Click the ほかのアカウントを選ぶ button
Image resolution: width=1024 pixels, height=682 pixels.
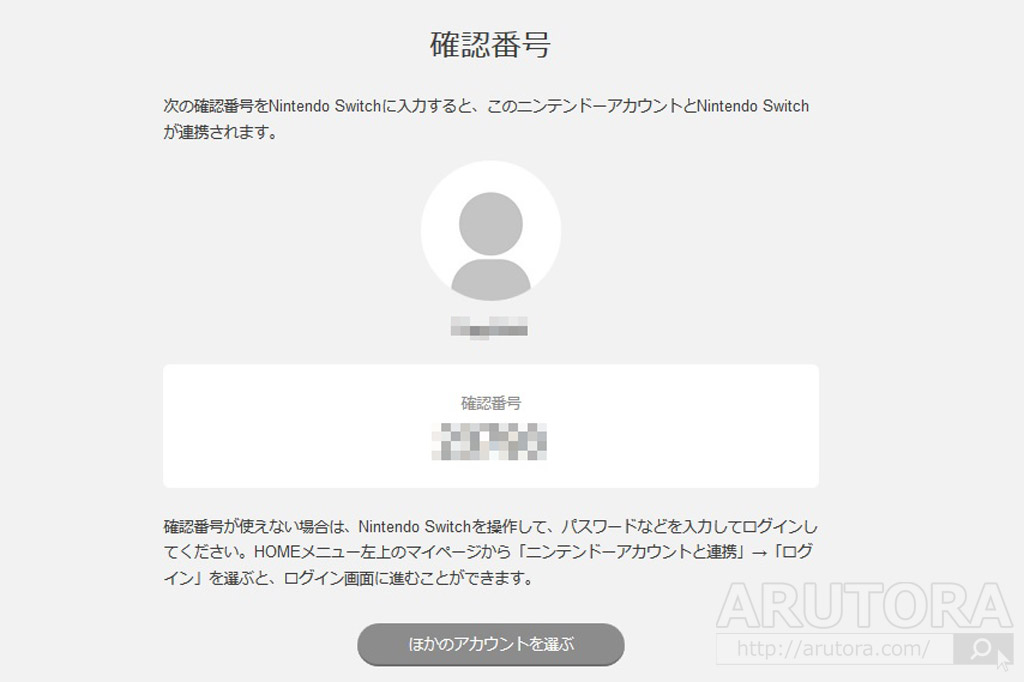click(490, 644)
